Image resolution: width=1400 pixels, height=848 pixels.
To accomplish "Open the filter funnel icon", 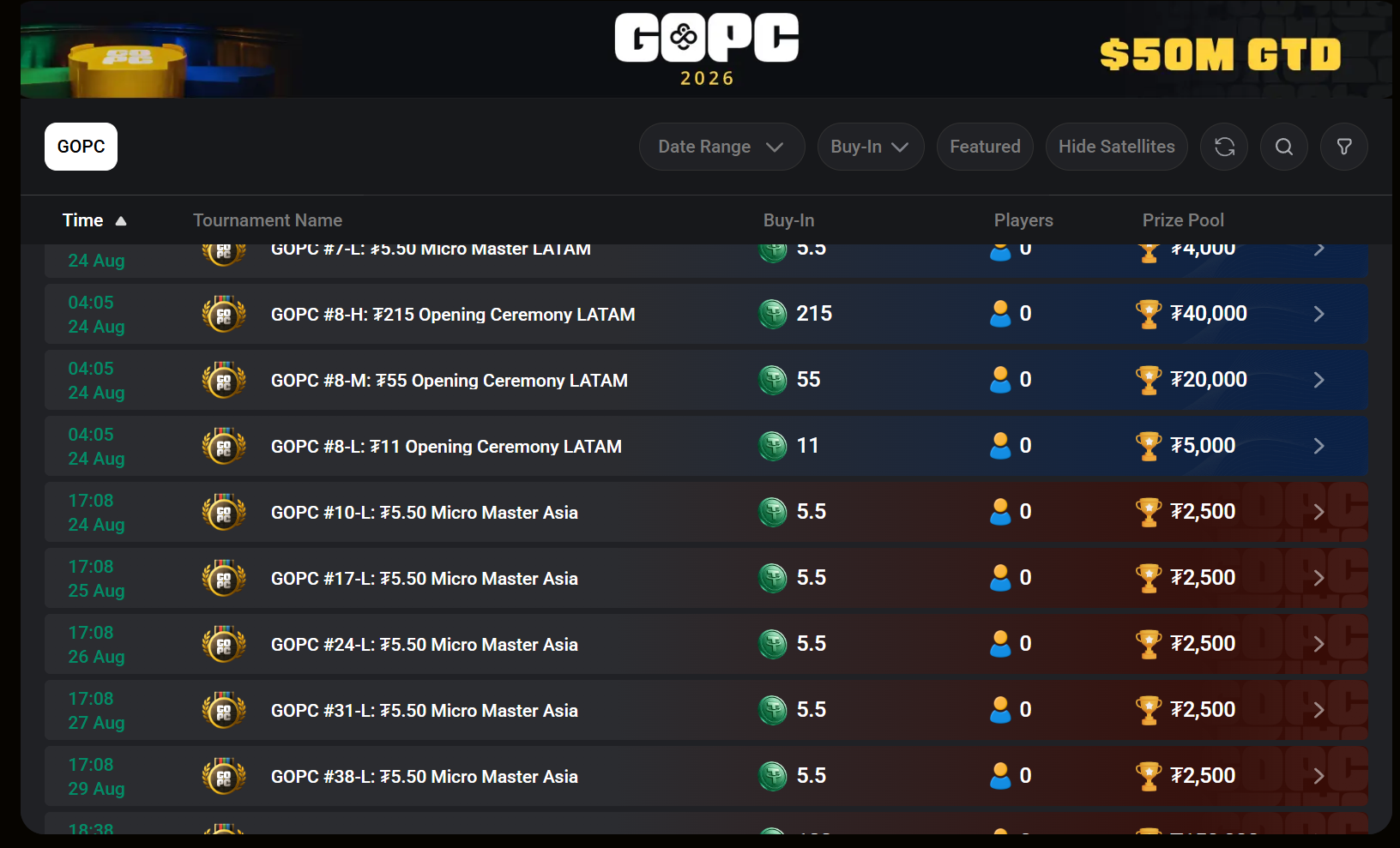I will (1344, 147).
